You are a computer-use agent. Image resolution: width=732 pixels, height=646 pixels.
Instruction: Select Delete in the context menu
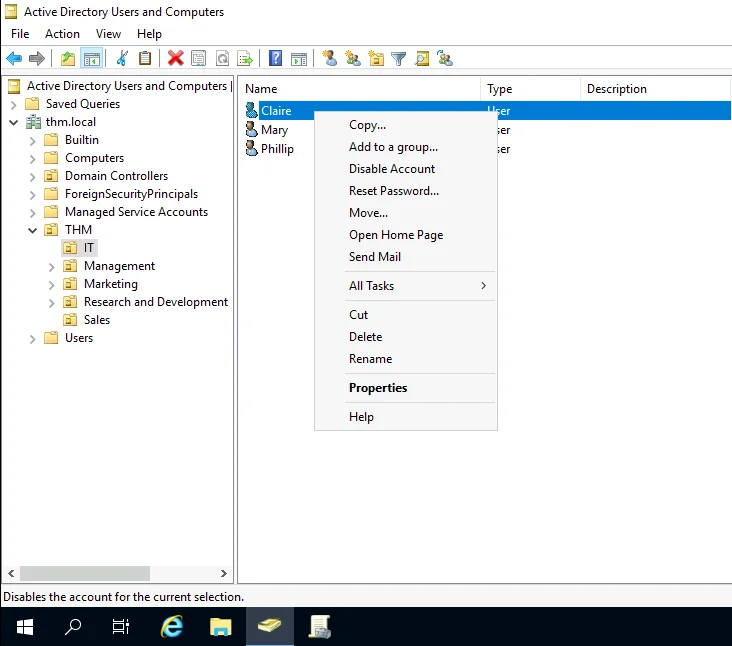coord(405,337)
